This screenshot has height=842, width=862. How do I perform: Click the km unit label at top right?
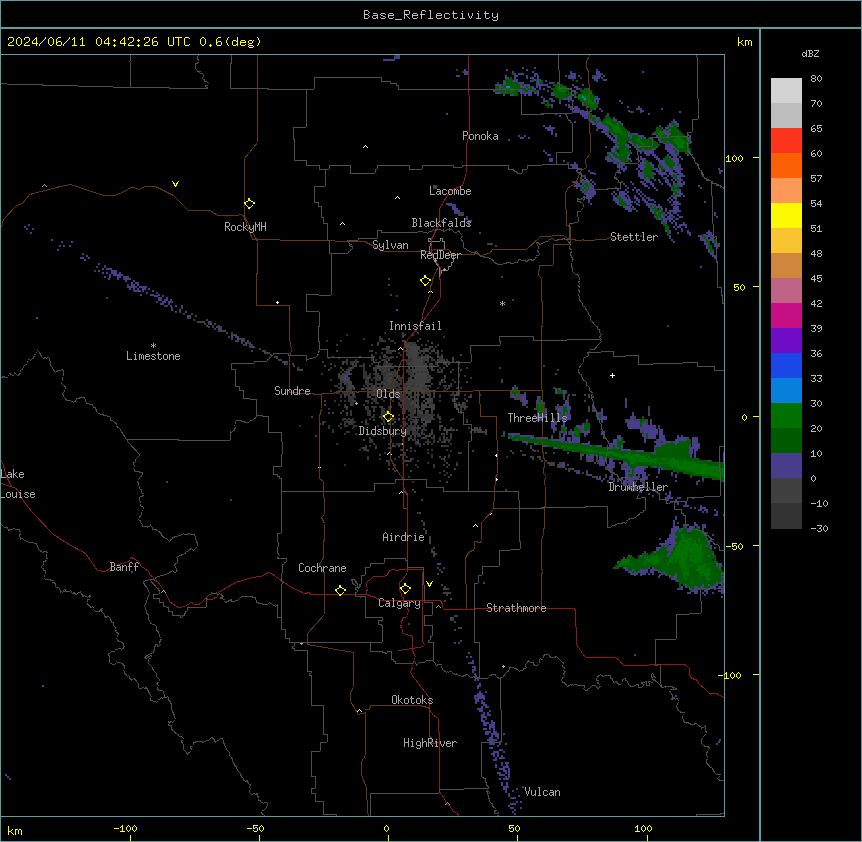click(744, 42)
